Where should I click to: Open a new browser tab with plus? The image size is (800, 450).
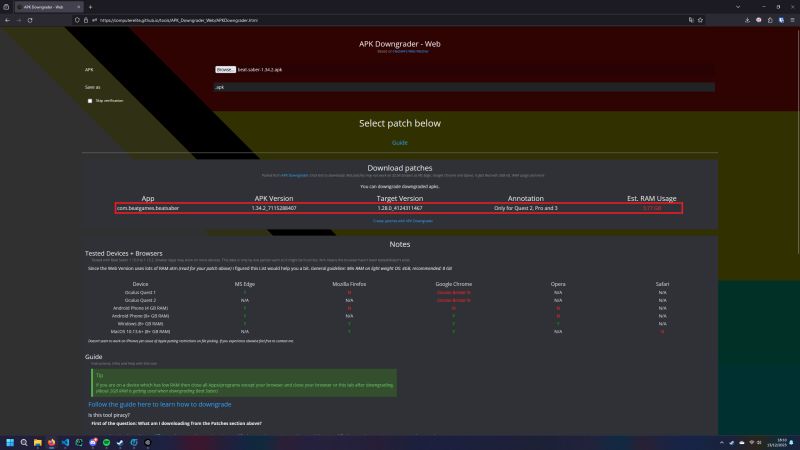(x=90, y=7)
